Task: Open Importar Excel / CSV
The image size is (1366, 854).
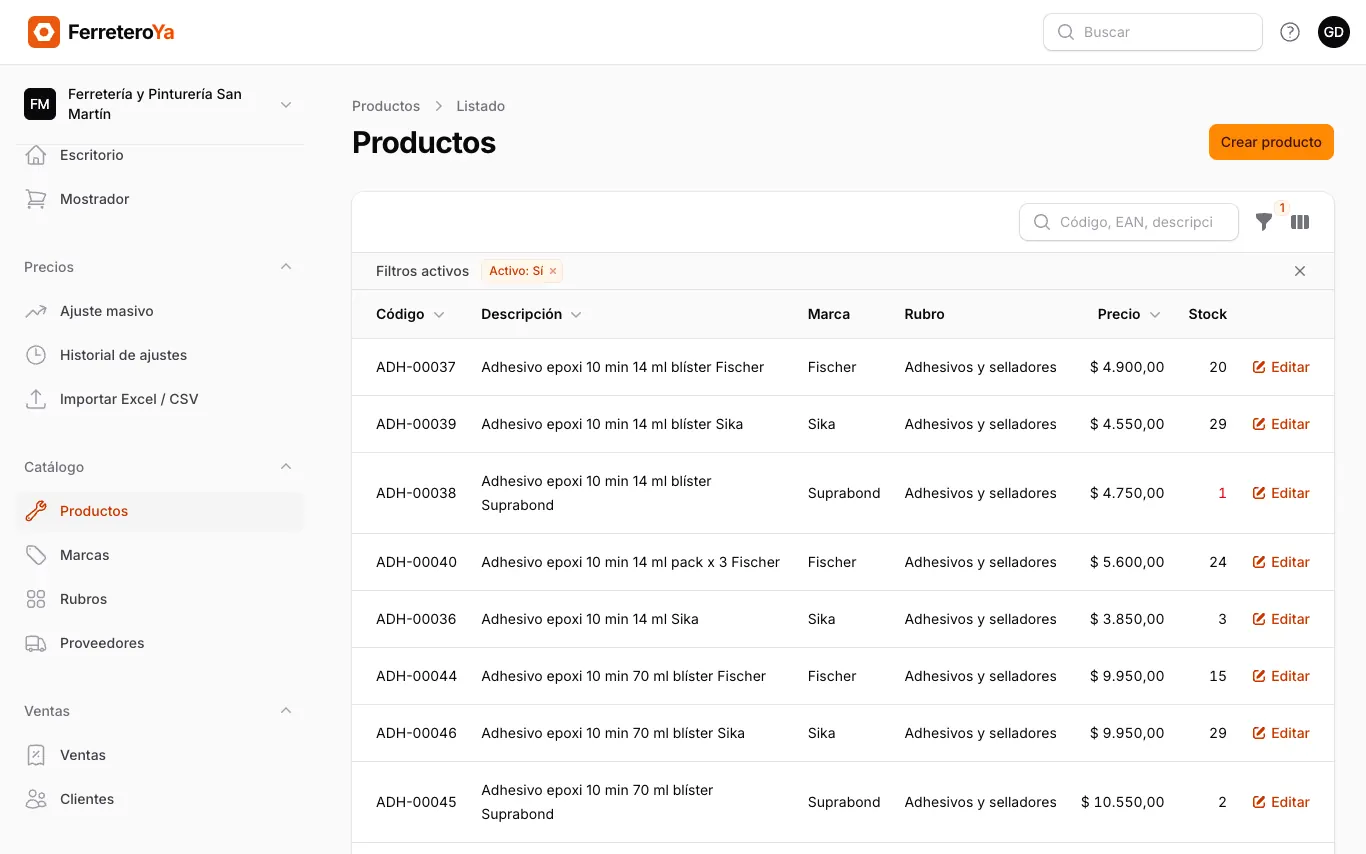Action: click(160, 399)
